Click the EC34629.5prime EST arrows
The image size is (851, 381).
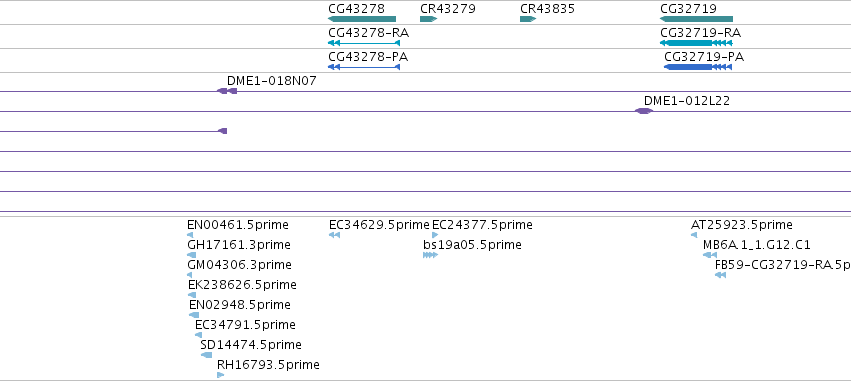(x=334, y=234)
